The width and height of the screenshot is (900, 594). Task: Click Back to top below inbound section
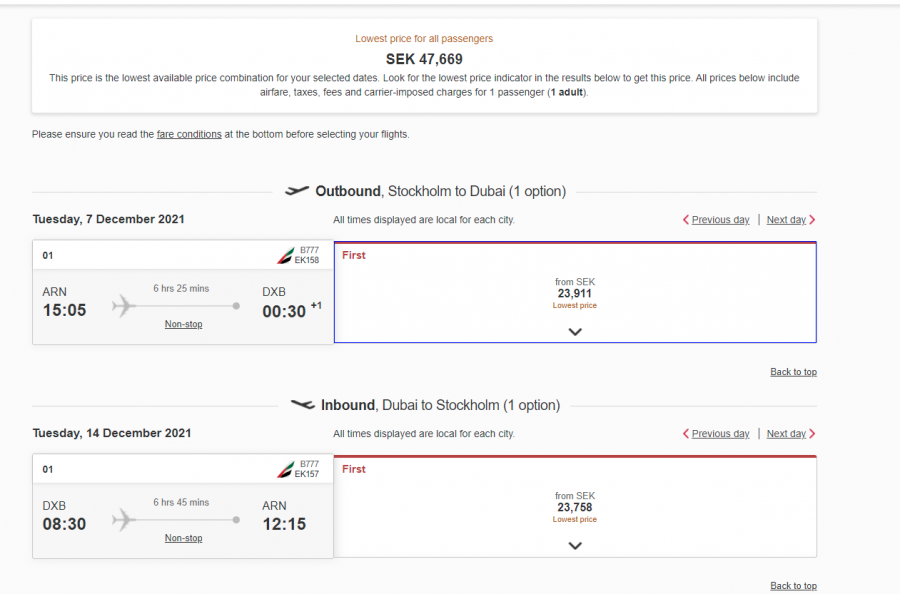[793, 586]
